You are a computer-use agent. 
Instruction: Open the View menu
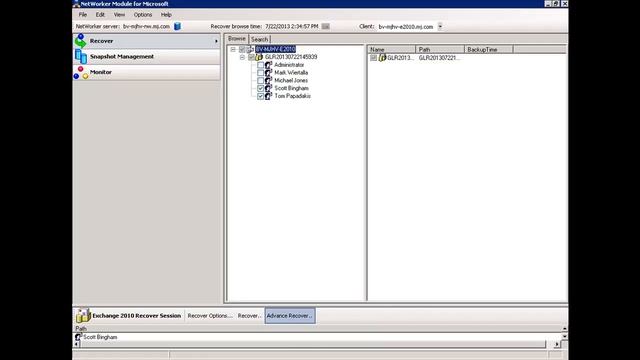tap(119, 15)
